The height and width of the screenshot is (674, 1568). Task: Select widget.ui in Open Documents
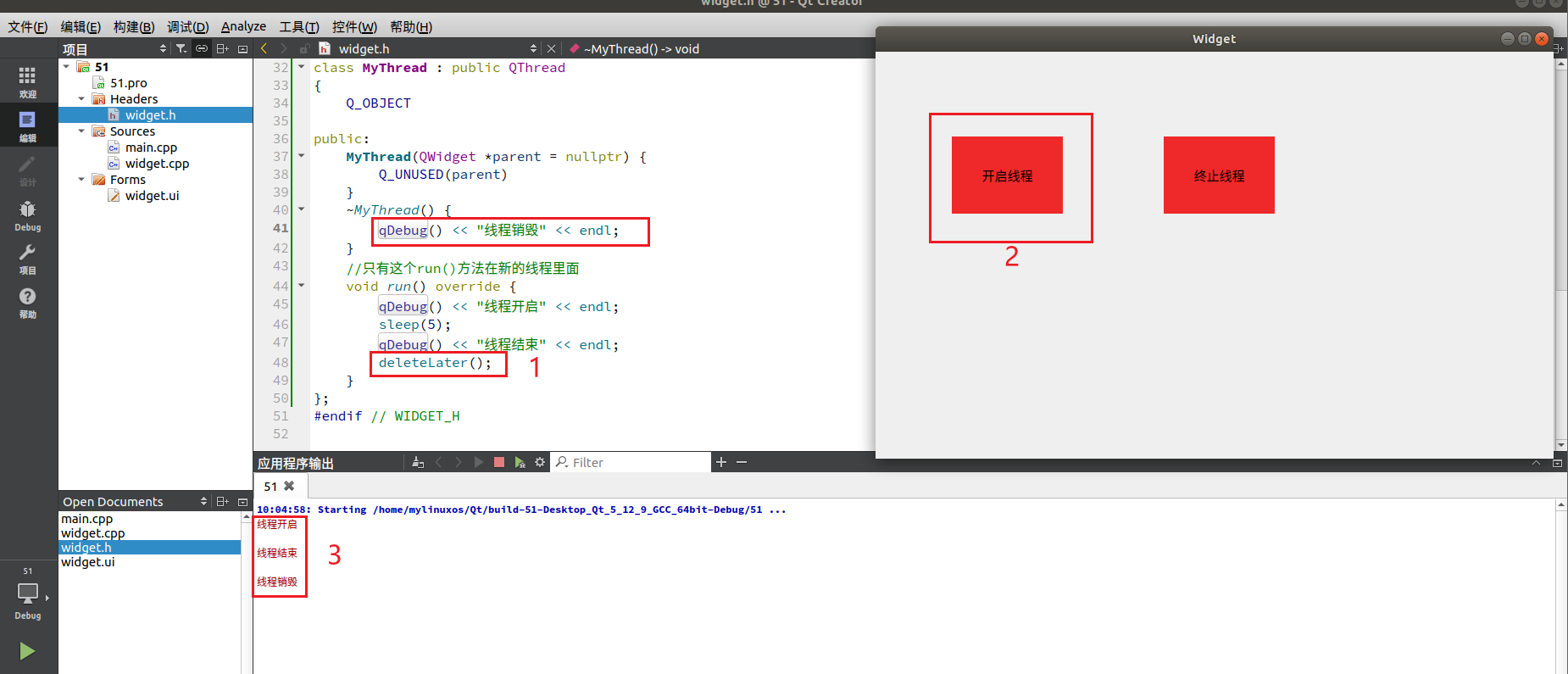150,562
